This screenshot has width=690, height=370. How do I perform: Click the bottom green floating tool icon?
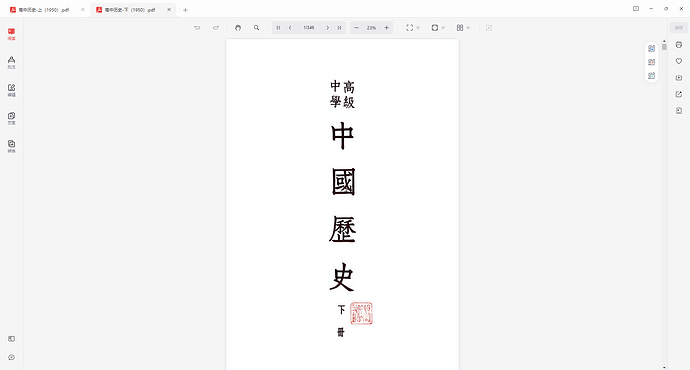point(652,76)
